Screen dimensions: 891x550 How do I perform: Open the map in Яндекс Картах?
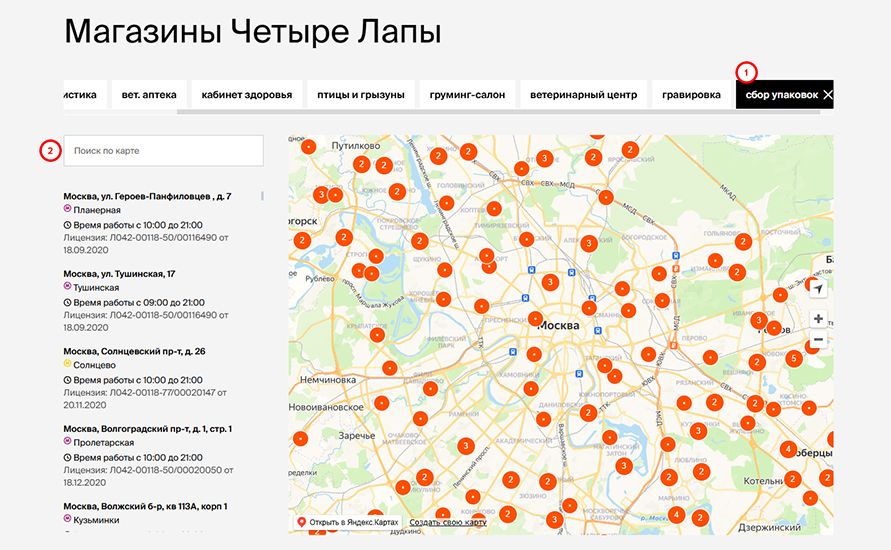[x=354, y=522]
